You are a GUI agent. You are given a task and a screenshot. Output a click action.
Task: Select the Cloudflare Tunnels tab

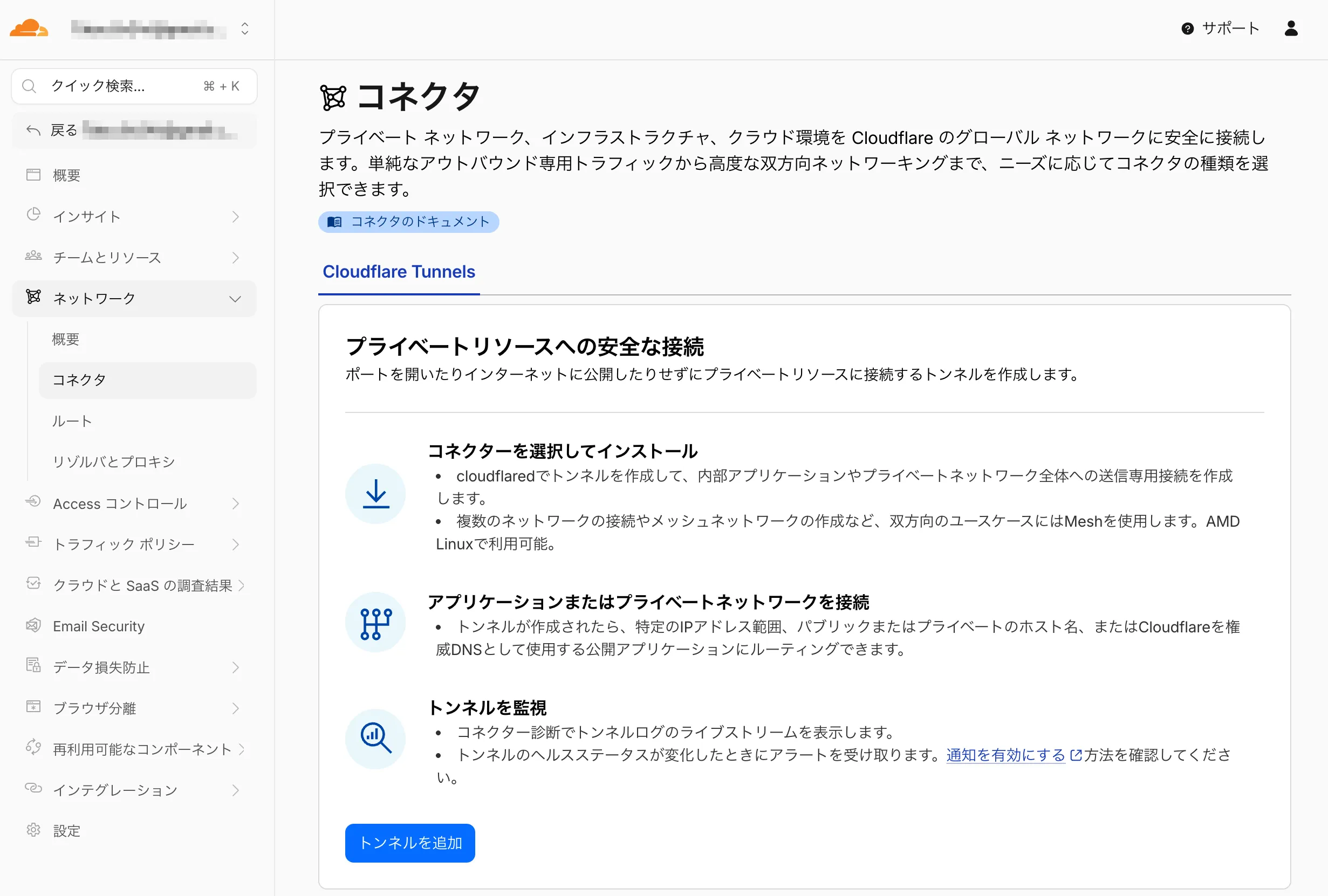tap(399, 272)
